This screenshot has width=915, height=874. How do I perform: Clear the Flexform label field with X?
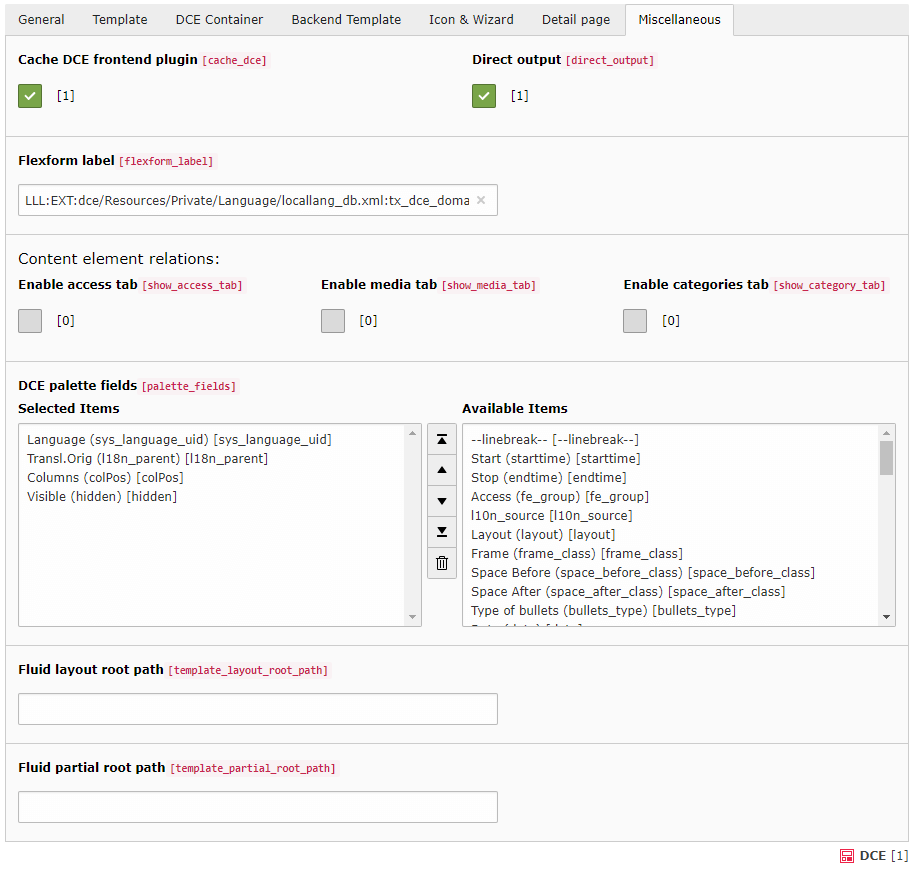(480, 200)
